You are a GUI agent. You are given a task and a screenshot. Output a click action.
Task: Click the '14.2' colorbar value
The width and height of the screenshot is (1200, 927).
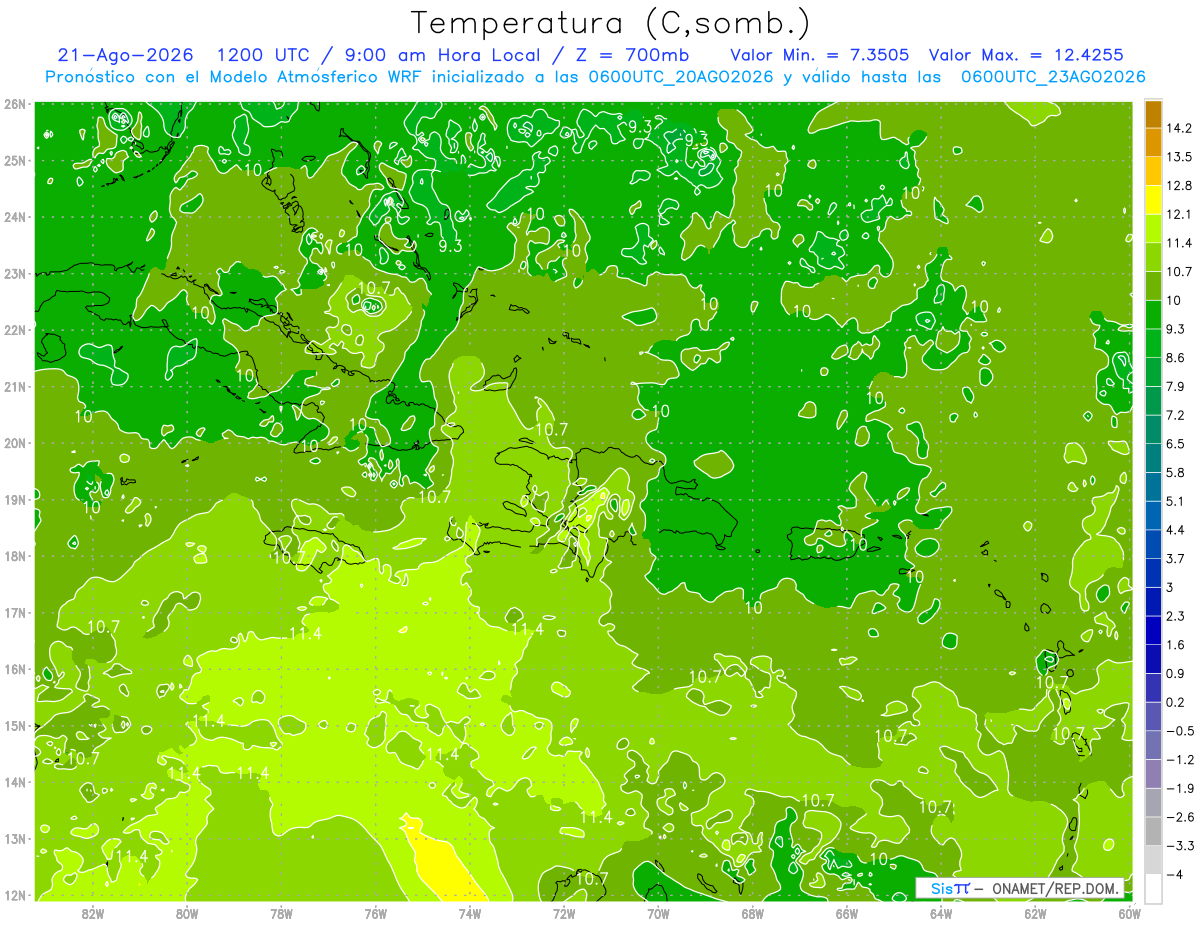click(x=1179, y=128)
